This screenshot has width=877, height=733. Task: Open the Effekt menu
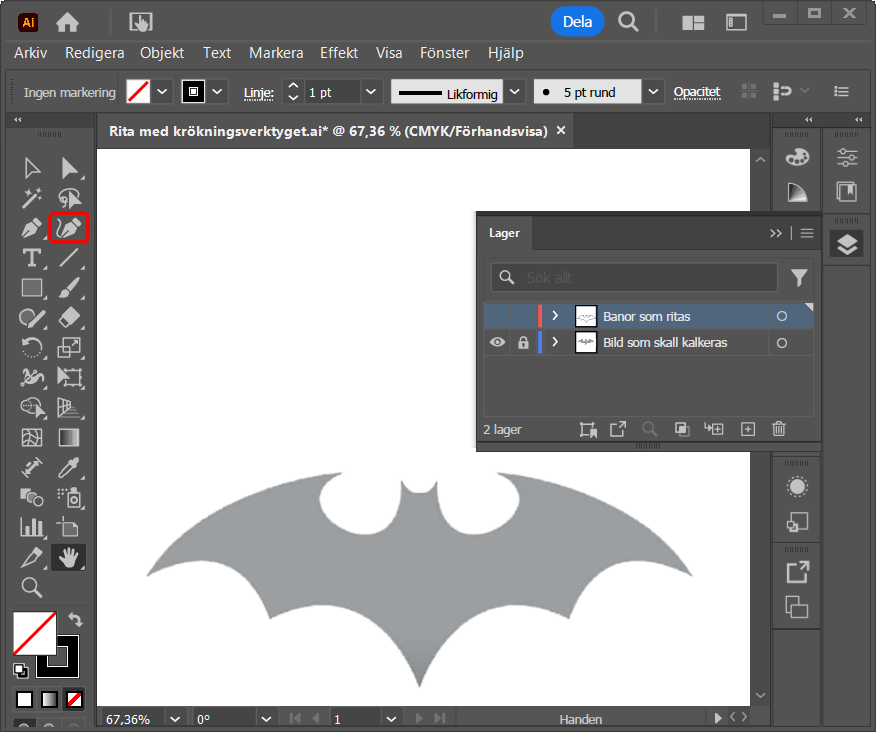(339, 53)
